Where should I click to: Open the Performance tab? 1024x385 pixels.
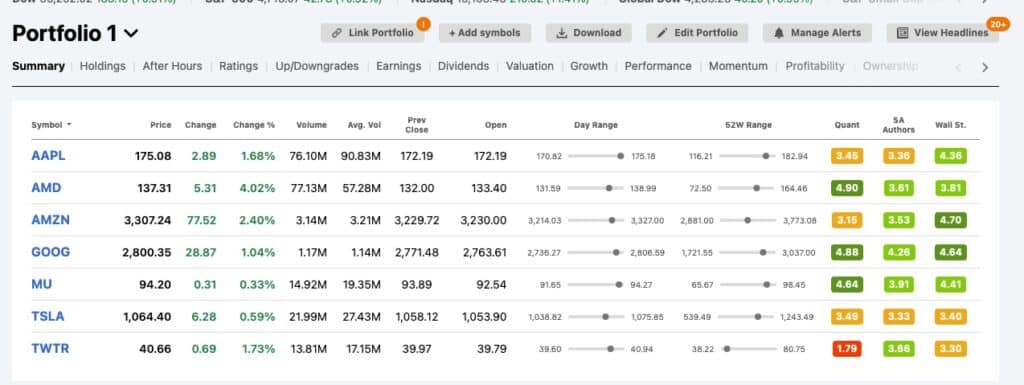click(x=658, y=66)
